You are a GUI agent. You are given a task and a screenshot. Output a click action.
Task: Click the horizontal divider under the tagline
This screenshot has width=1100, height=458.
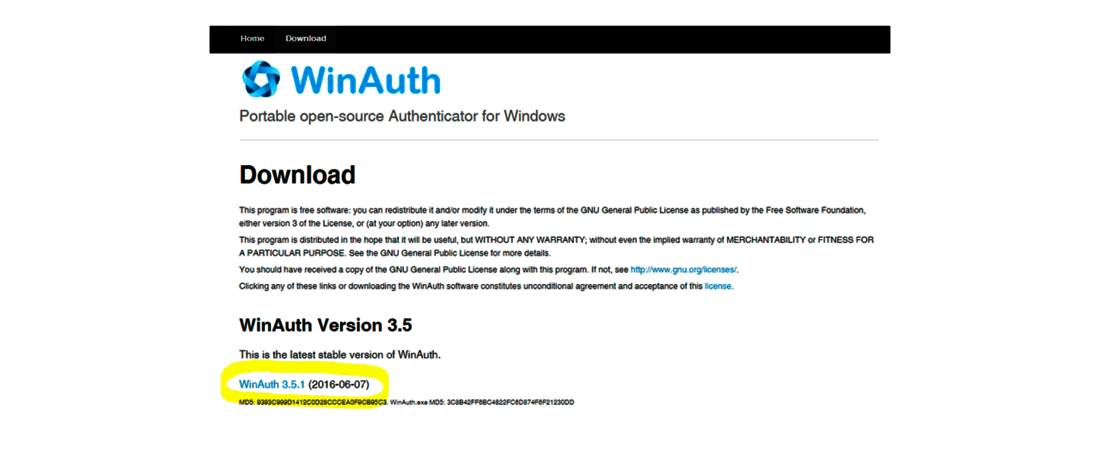[x=559, y=140]
